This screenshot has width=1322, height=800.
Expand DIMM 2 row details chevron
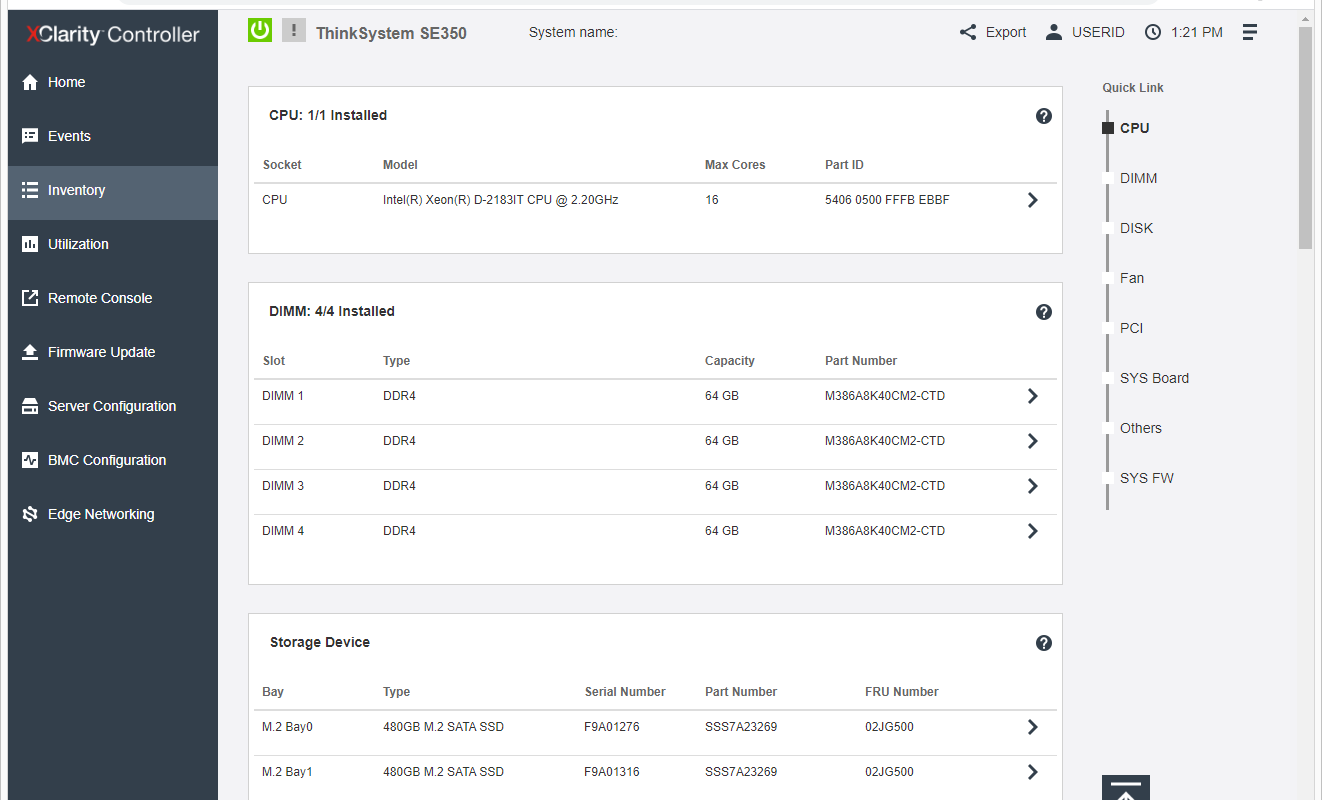pos(1033,441)
